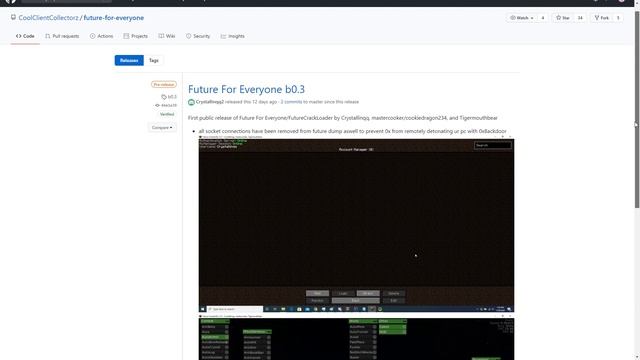Go to the Projects tab
Viewport: 640px width, 360px height.
(136, 36)
